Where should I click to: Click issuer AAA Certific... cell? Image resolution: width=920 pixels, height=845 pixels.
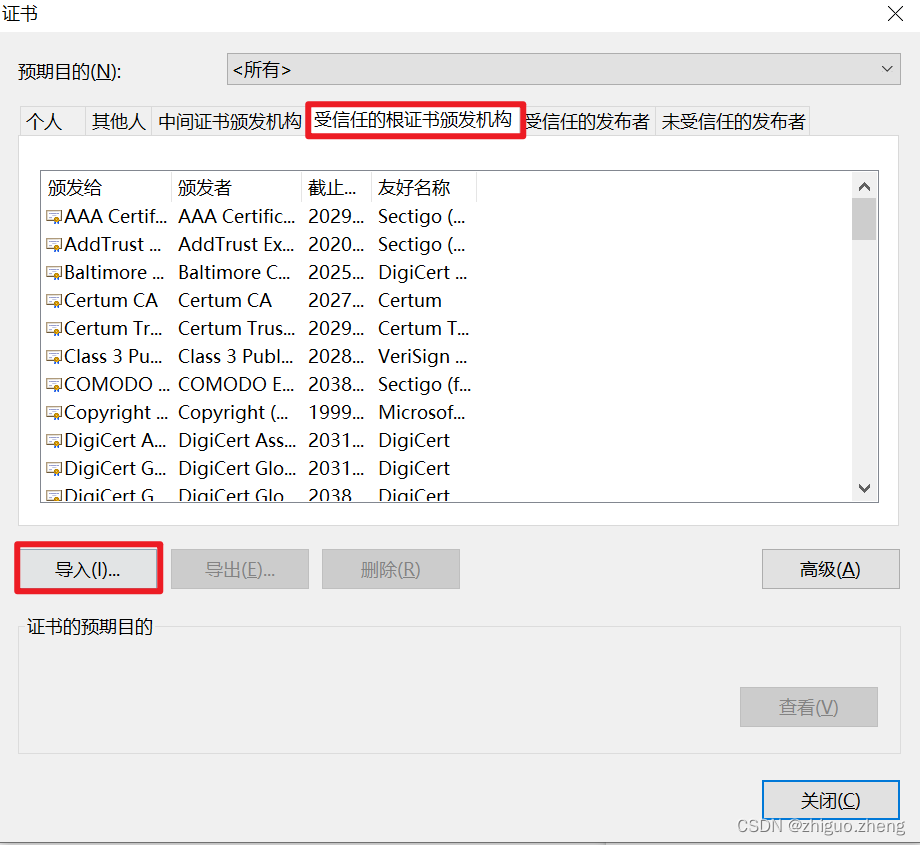[x=236, y=217]
